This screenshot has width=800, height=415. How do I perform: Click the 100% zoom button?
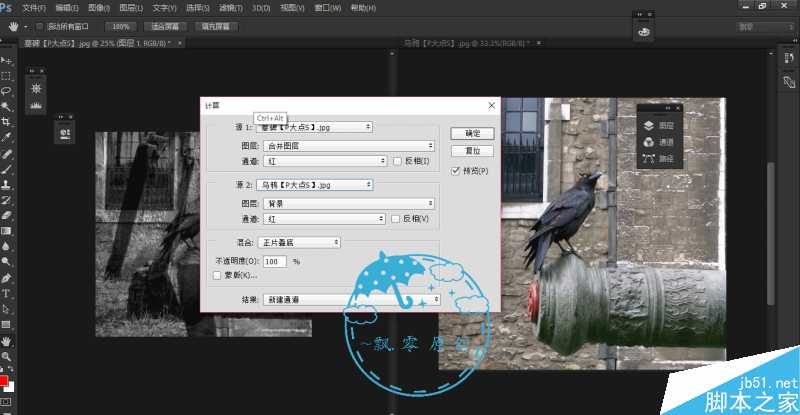[x=121, y=27]
